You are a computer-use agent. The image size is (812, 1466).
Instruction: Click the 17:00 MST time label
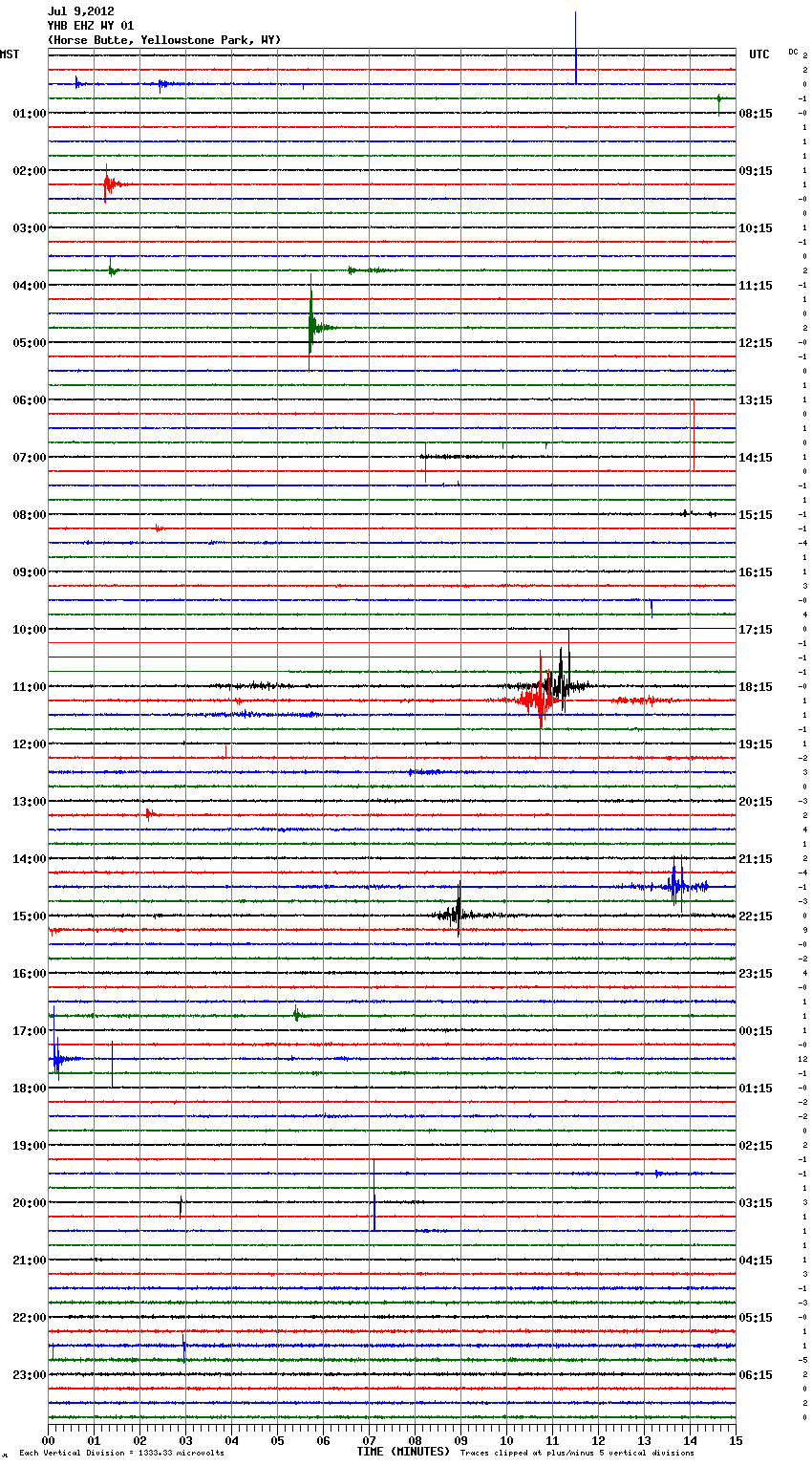[30, 1031]
